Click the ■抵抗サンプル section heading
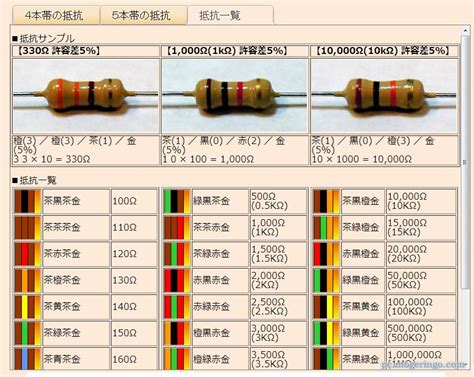The height and width of the screenshot is (377, 474). click(x=43, y=39)
